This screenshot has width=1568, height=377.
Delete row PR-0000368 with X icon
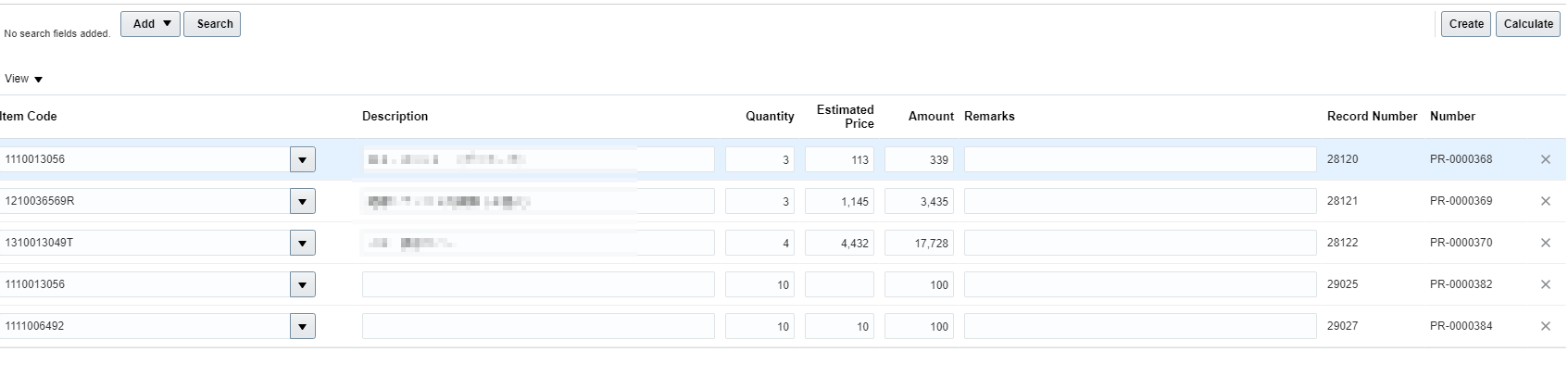point(1545,159)
